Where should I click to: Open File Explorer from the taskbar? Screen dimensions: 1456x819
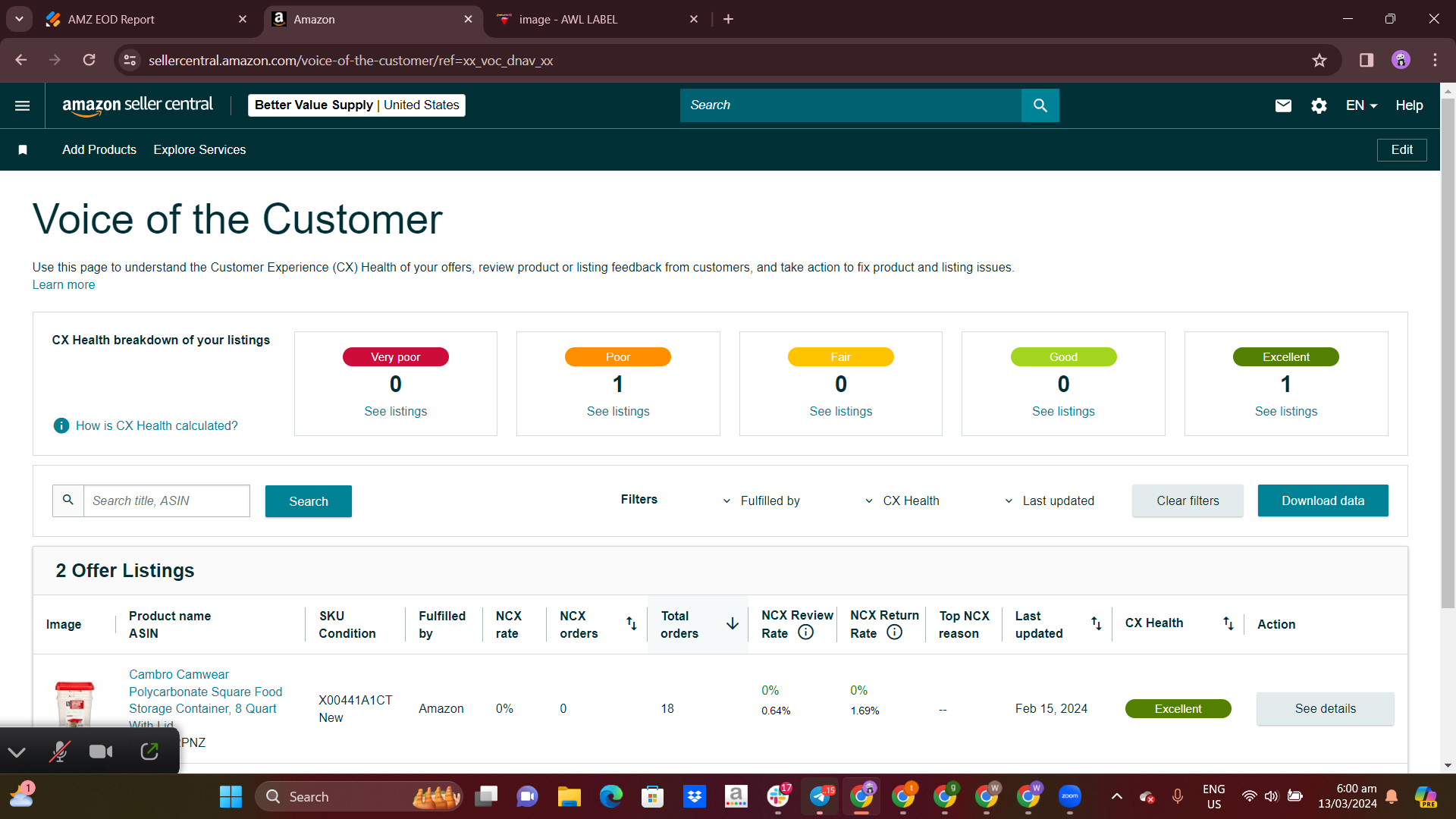569,797
